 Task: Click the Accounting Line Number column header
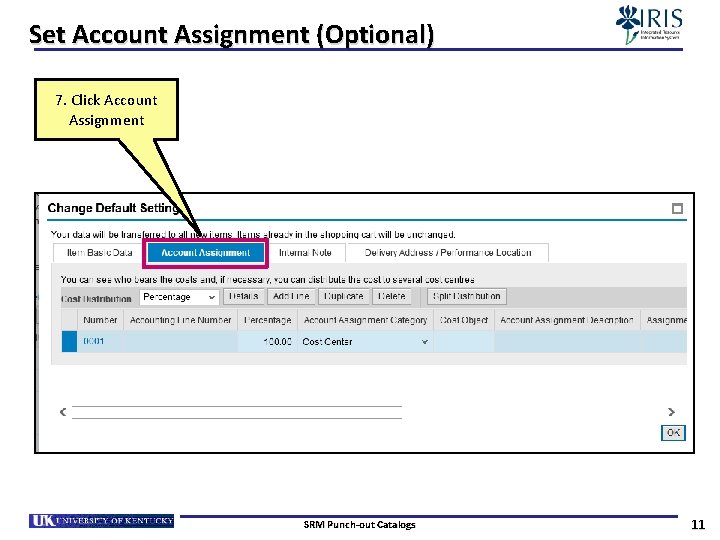180,320
